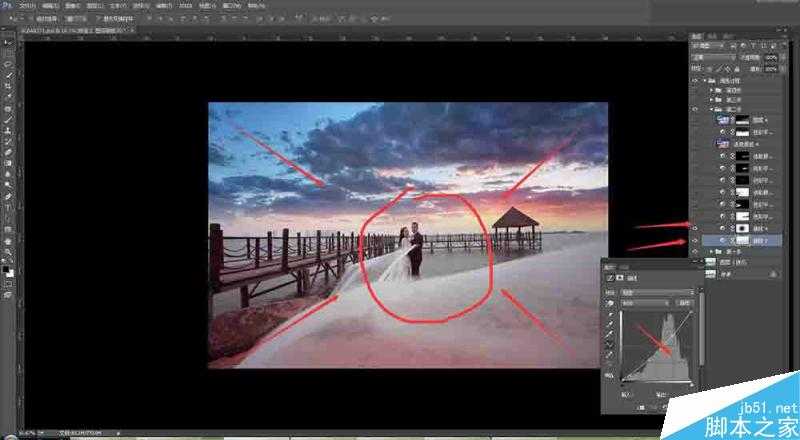
Task: Switch to the open document tab
Action: (x=60, y=31)
